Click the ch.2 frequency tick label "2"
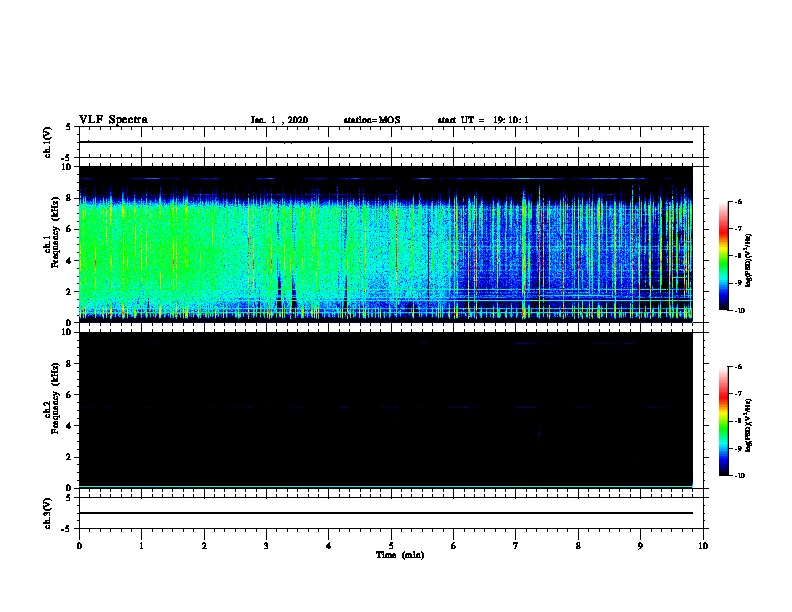 click(69, 457)
